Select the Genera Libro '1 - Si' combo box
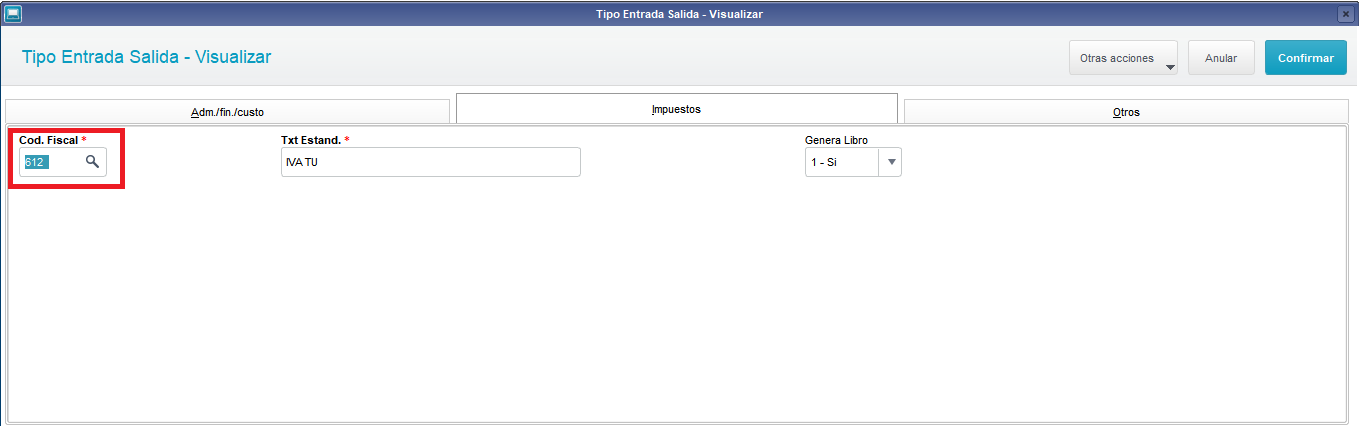 (x=853, y=162)
